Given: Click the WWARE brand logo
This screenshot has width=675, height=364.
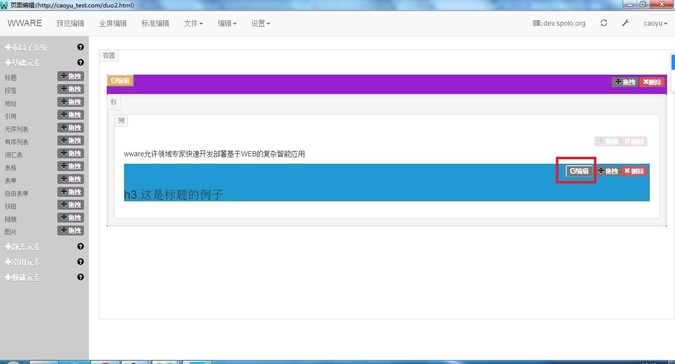Looking at the screenshot, I should [x=25, y=23].
